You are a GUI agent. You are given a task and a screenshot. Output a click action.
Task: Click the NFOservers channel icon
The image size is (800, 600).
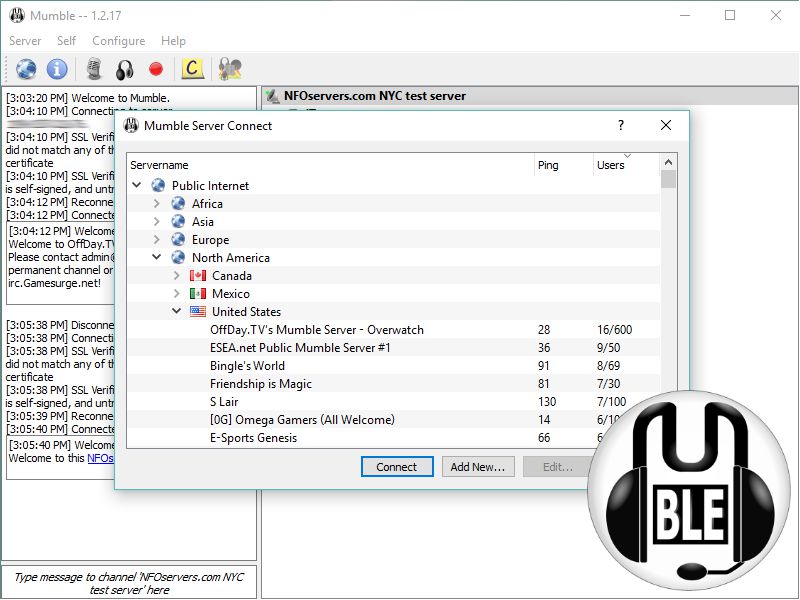coord(273,96)
